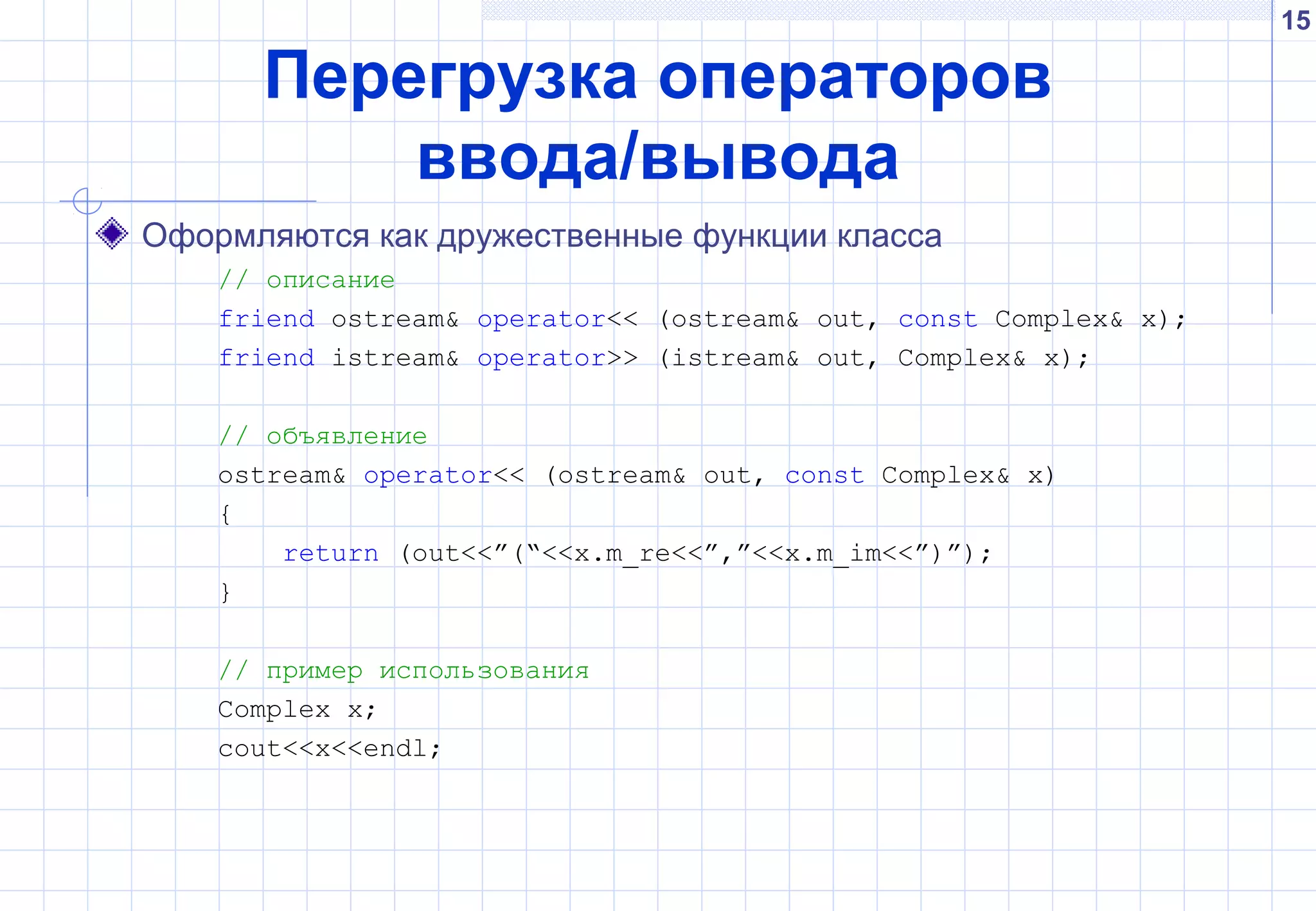
Task: Click the slide title "Перегрузка операторов"
Action: (658, 78)
